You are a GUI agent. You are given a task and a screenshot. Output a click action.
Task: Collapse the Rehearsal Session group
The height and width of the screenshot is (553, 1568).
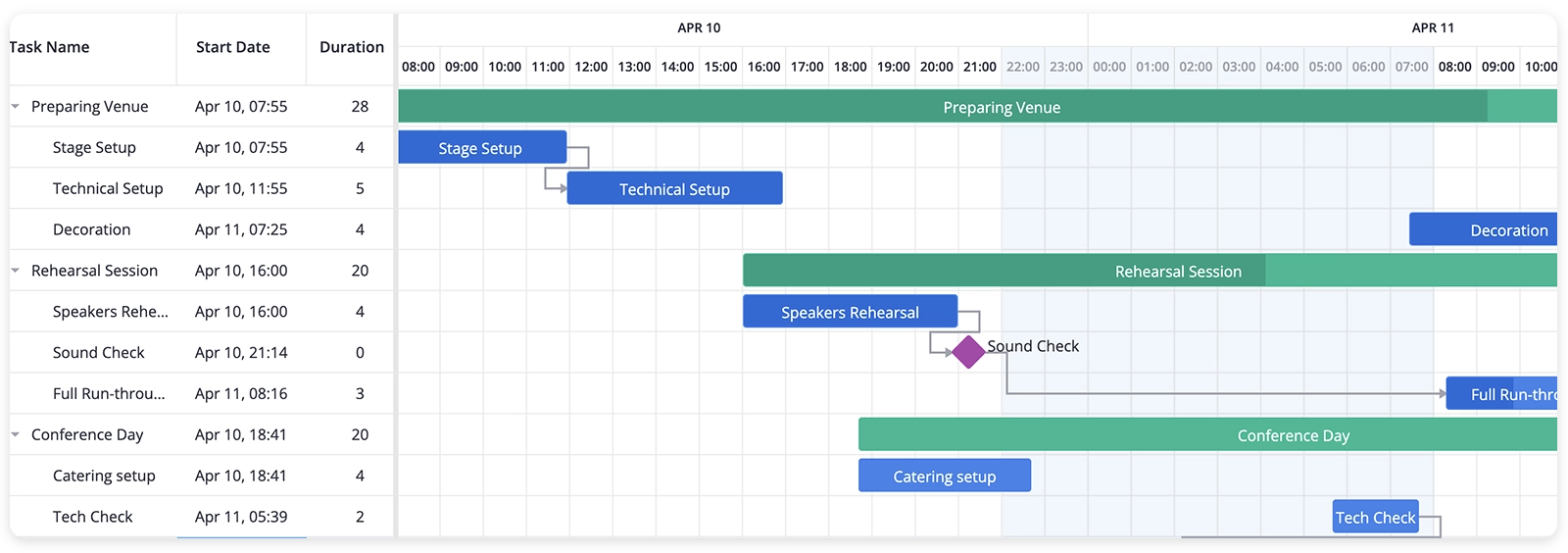click(x=16, y=271)
